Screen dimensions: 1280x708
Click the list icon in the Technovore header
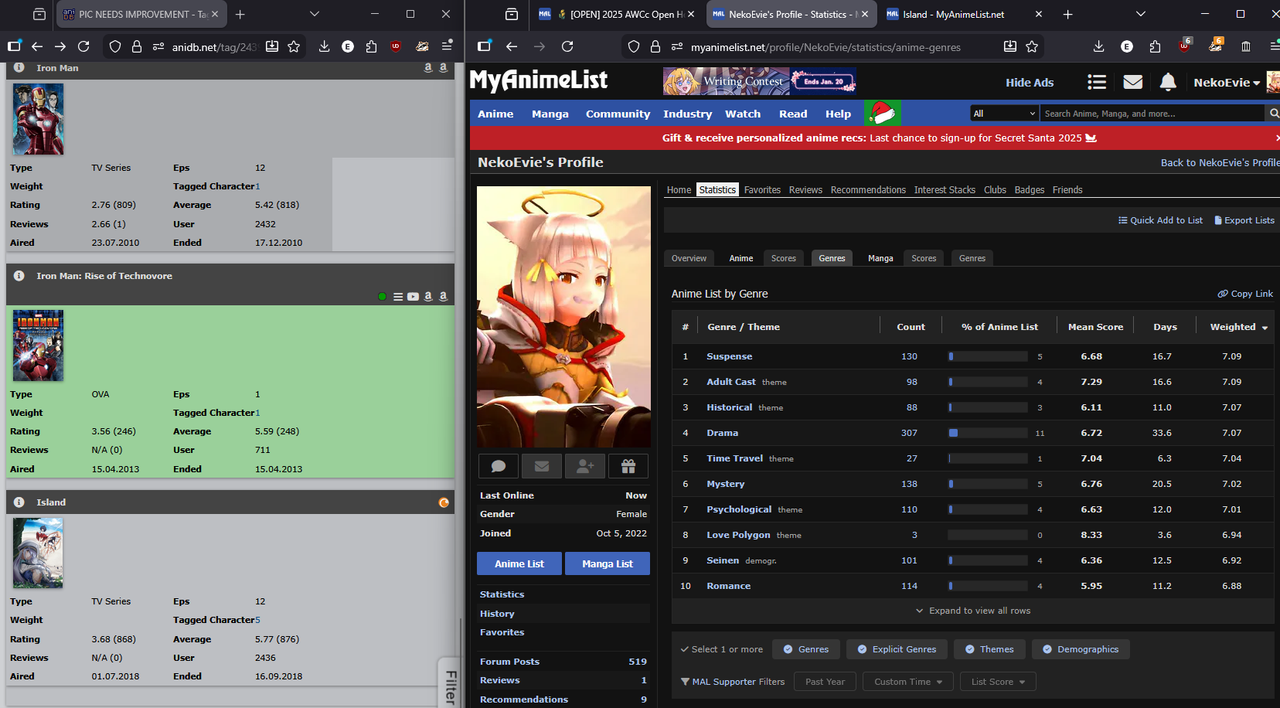398,296
